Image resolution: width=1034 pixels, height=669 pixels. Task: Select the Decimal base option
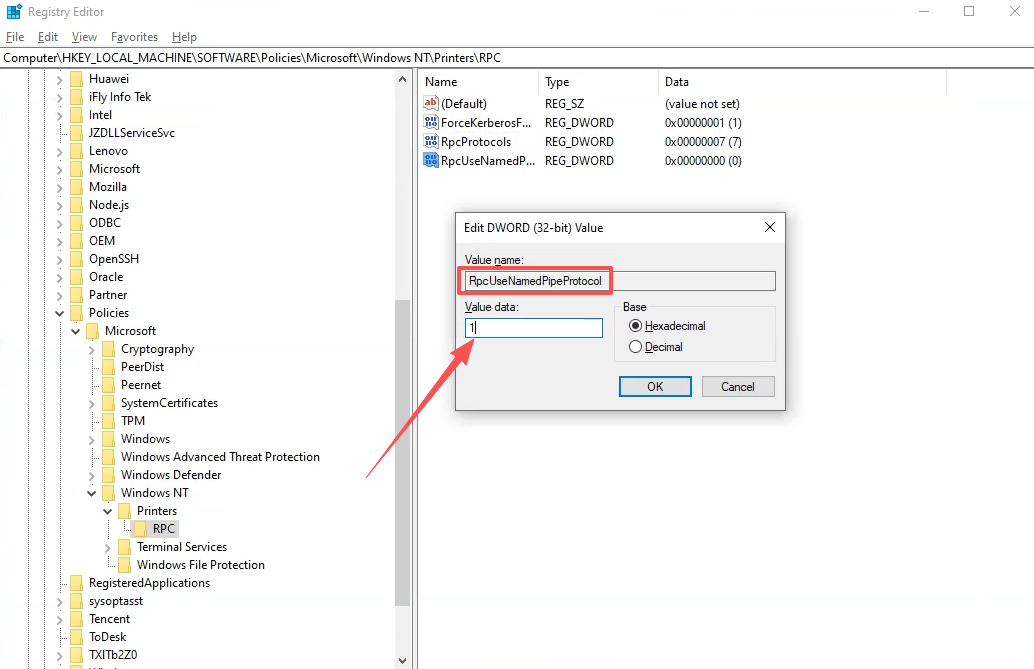pos(655,347)
